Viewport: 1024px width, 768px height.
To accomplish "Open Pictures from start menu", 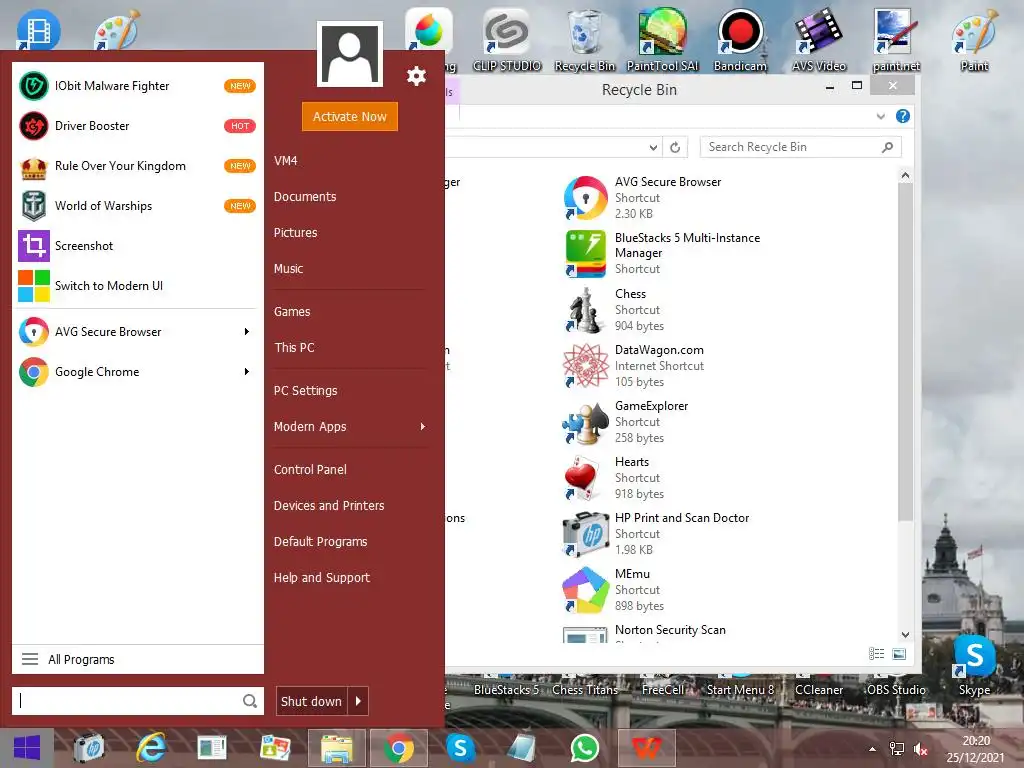I will pyautogui.click(x=295, y=232).
